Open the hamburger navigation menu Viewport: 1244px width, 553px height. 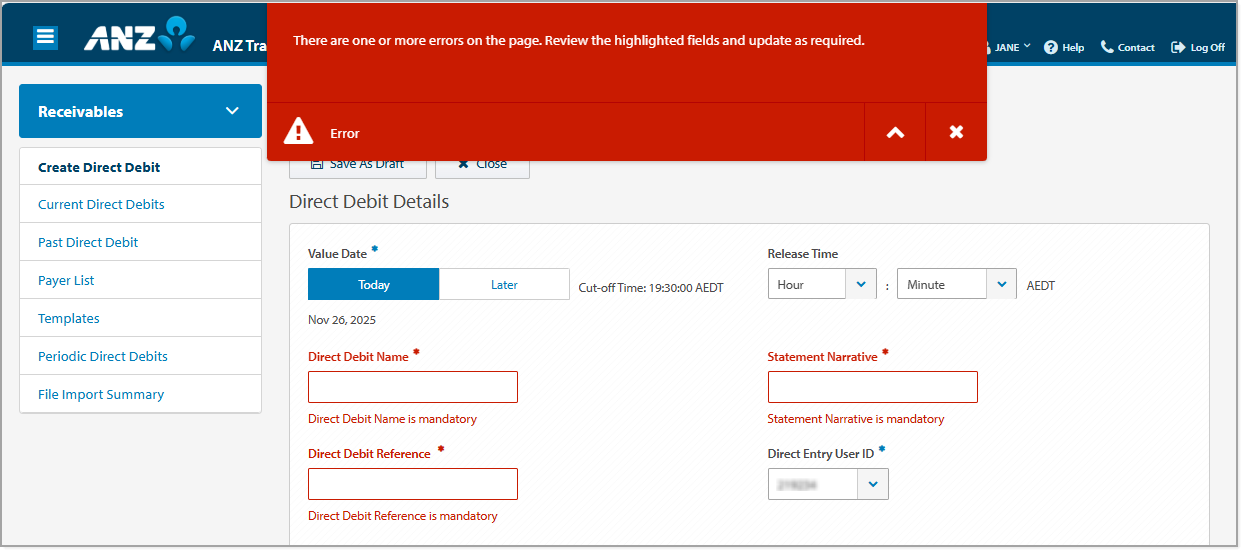(x=45, y=37)
